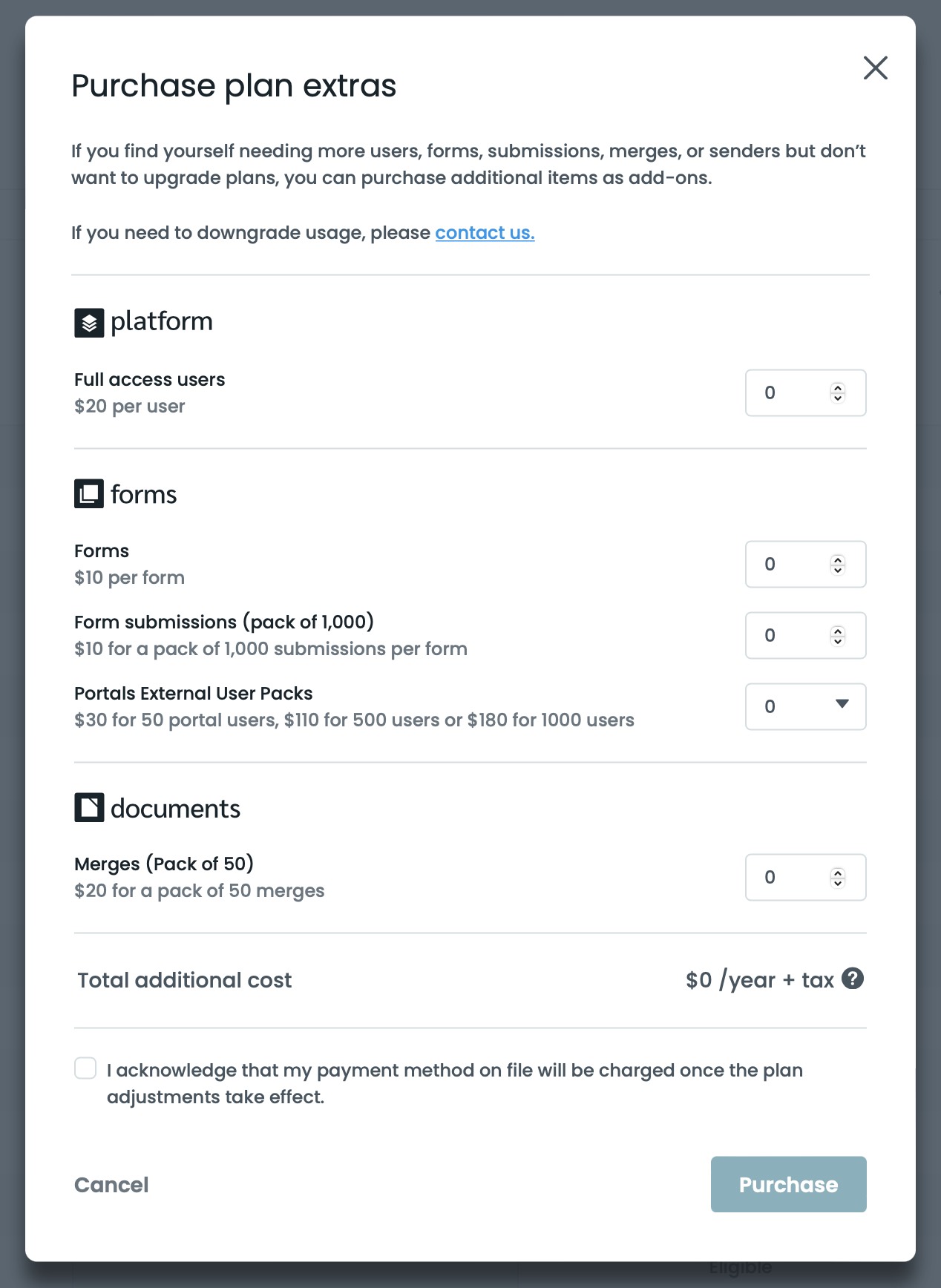Focus the Full access users number field
The width and height of the screenshot is (941, 1288).
coord(787,393)
